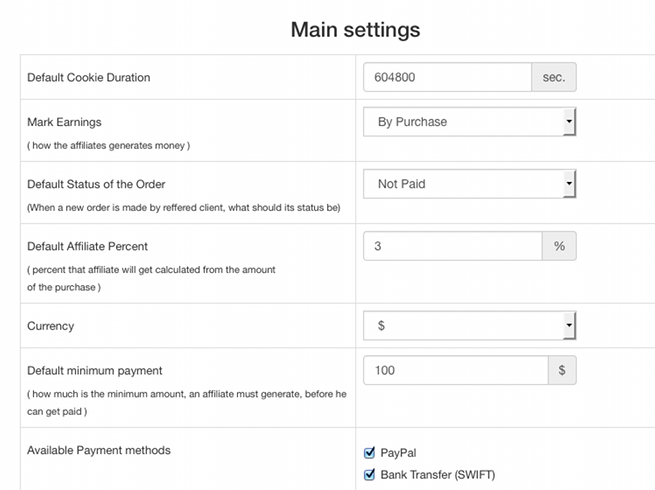This screenshot has width=655, height=490.
Task: Click the Default Cookie Duration input field
Action: pos(447,77)
